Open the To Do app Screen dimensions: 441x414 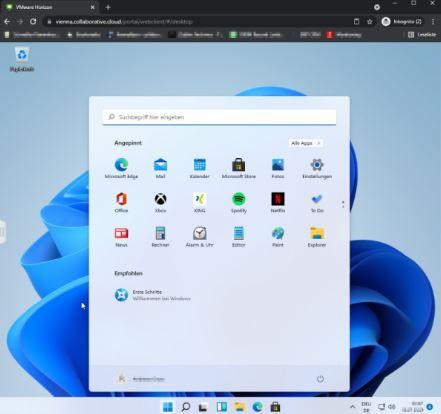tap(317, 203)
